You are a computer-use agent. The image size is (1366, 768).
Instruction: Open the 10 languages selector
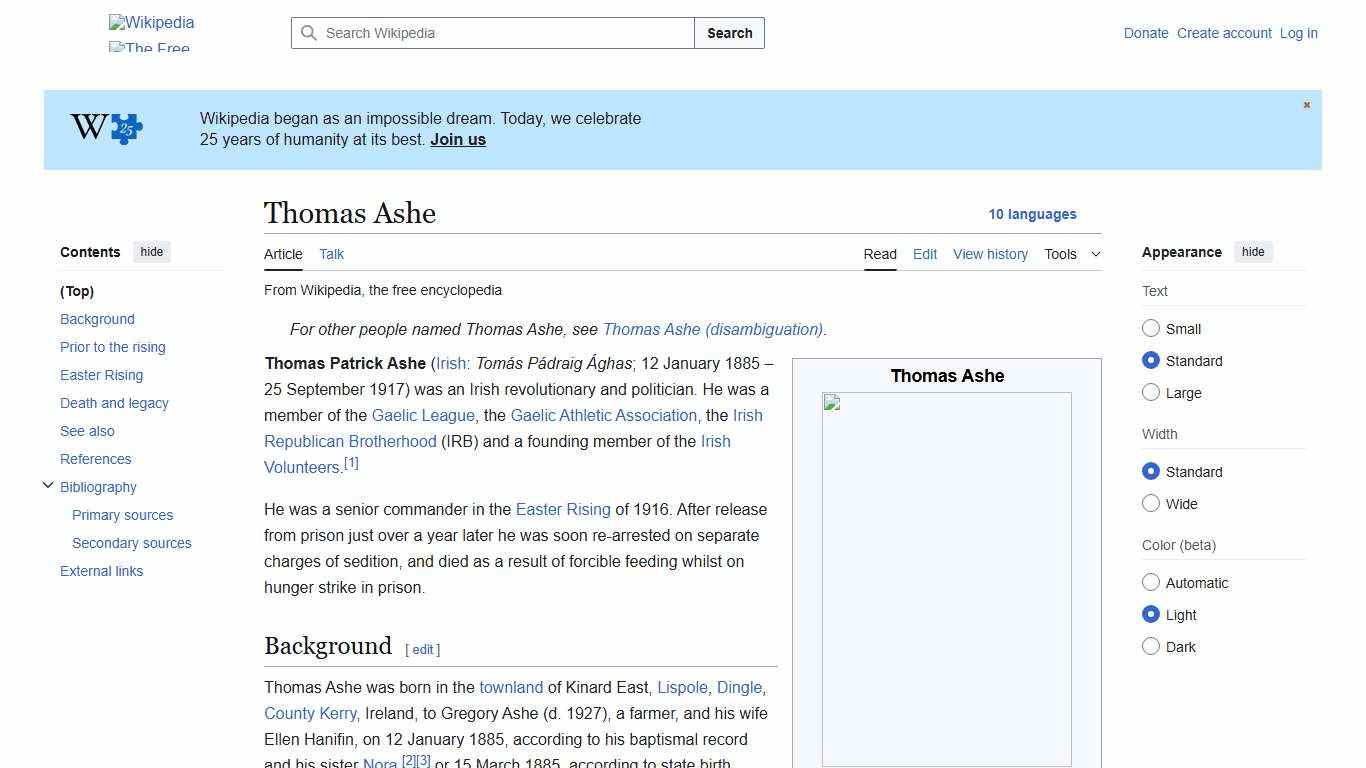pos(1033,214)
